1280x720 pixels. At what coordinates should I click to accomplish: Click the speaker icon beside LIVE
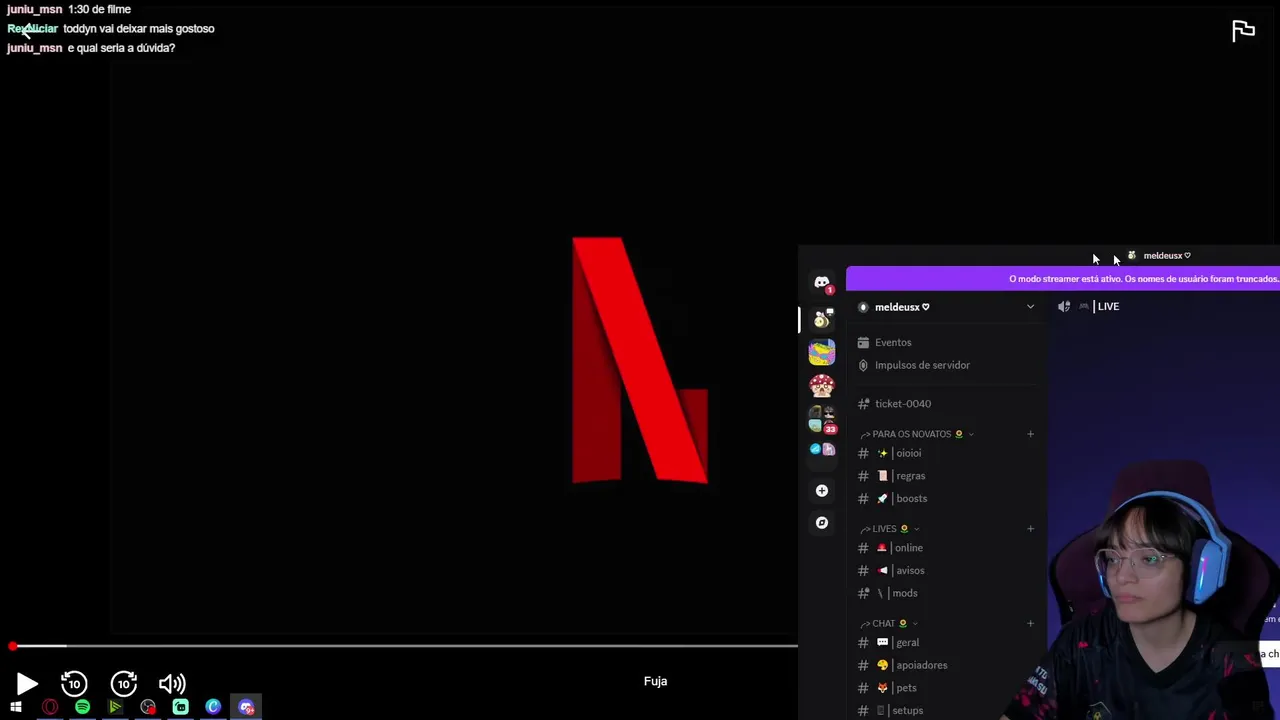click(1064, 307)
